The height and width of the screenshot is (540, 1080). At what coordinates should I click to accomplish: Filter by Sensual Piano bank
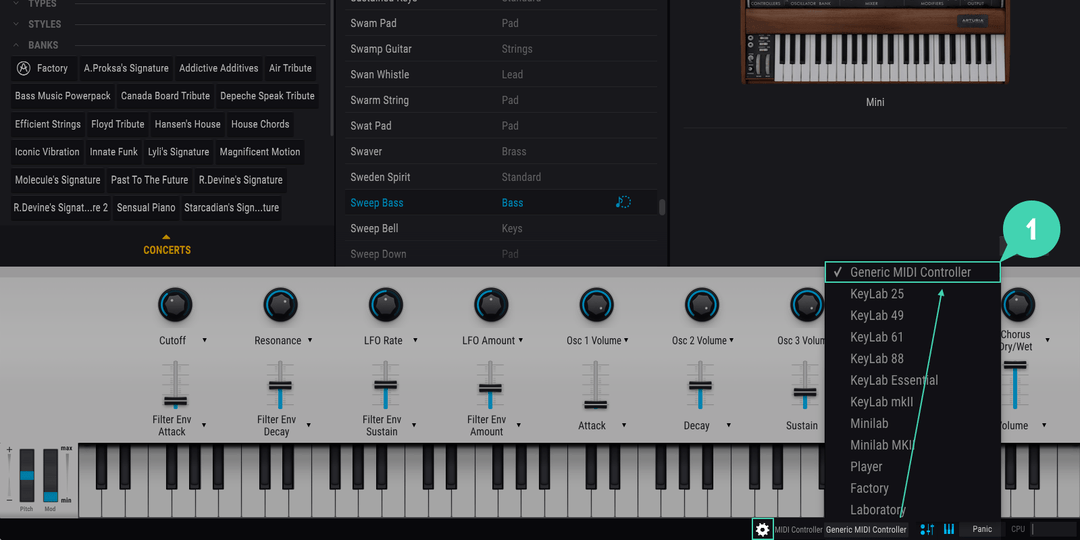click(146, 207)
